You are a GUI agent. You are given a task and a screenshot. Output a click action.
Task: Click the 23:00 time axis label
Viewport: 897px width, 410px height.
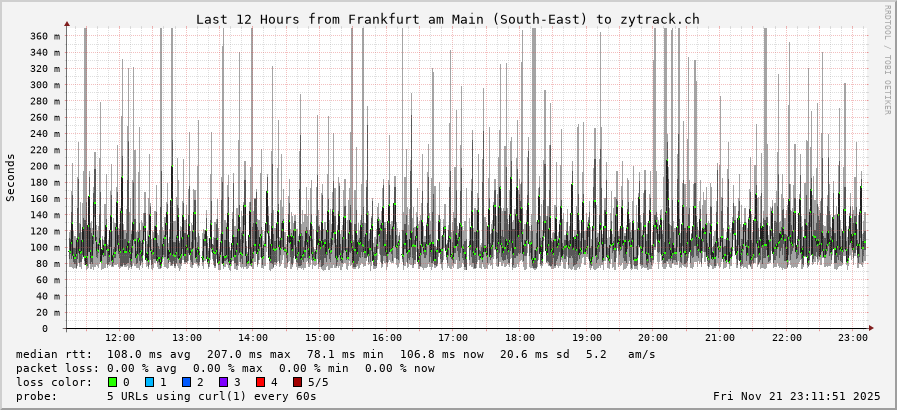pos(853,338)
